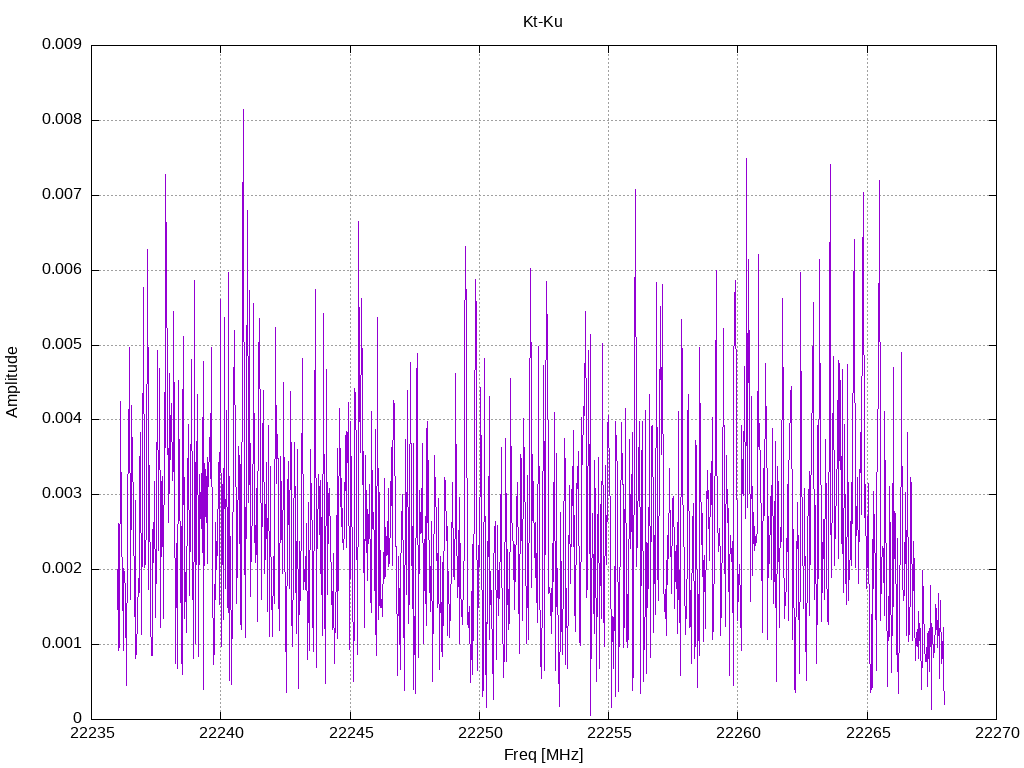
Task: Click the y-axis tick label 0.002
Action: click(62, 568)
